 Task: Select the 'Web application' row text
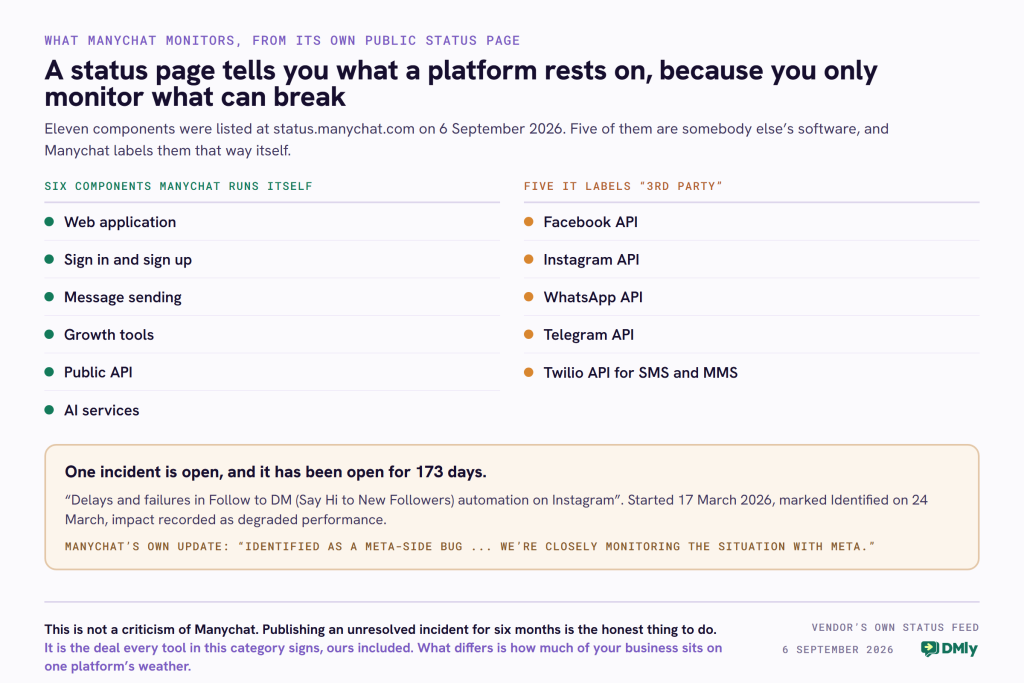(120, 222)
